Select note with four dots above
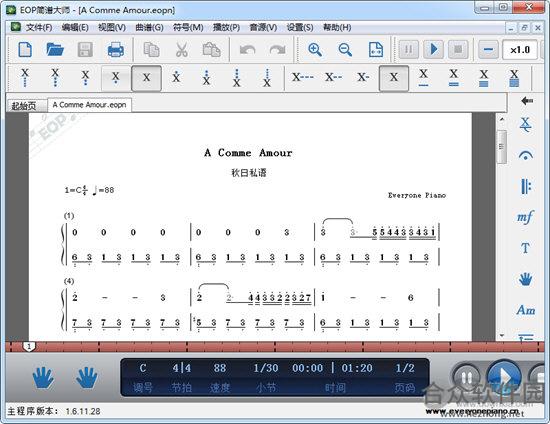Screen dimensions: 550x424 coord(267,78)
